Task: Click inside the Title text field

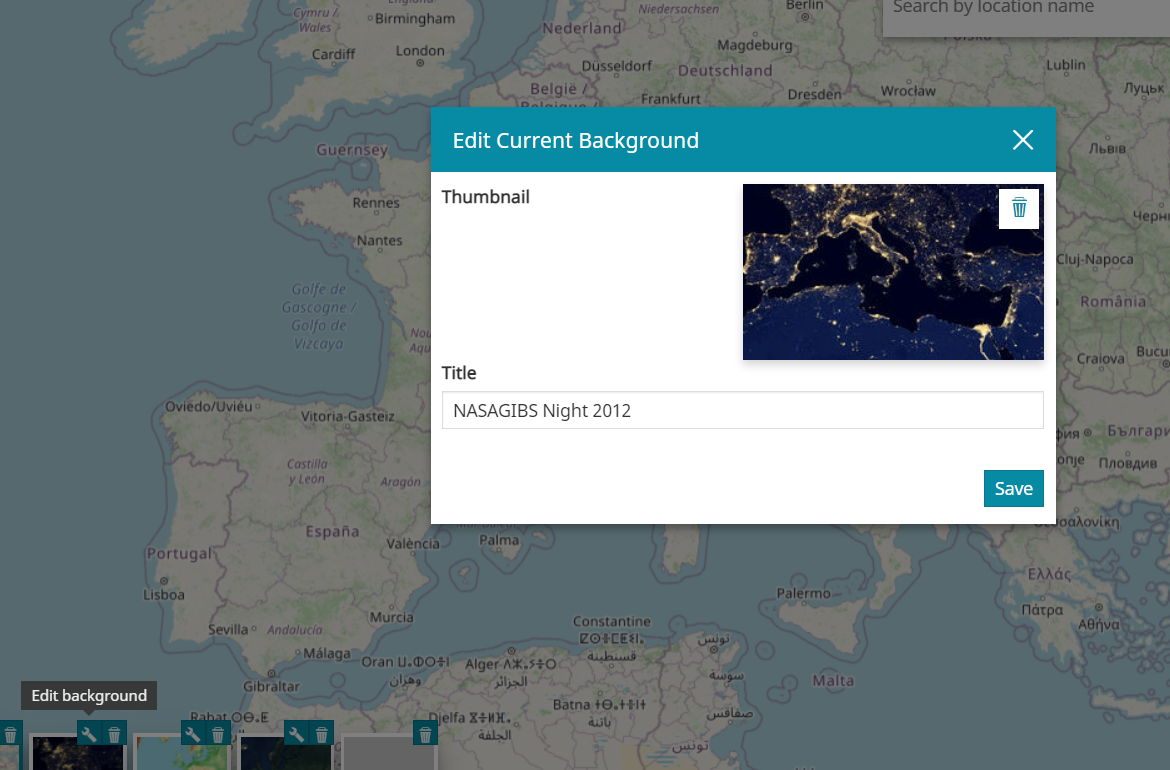Action: tap(742, 410)
